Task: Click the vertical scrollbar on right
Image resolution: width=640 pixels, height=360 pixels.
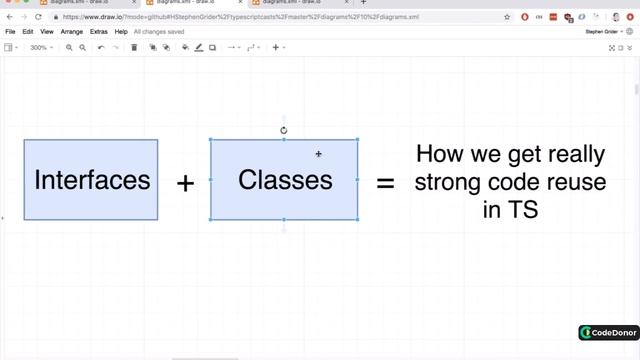Action: 636,89
